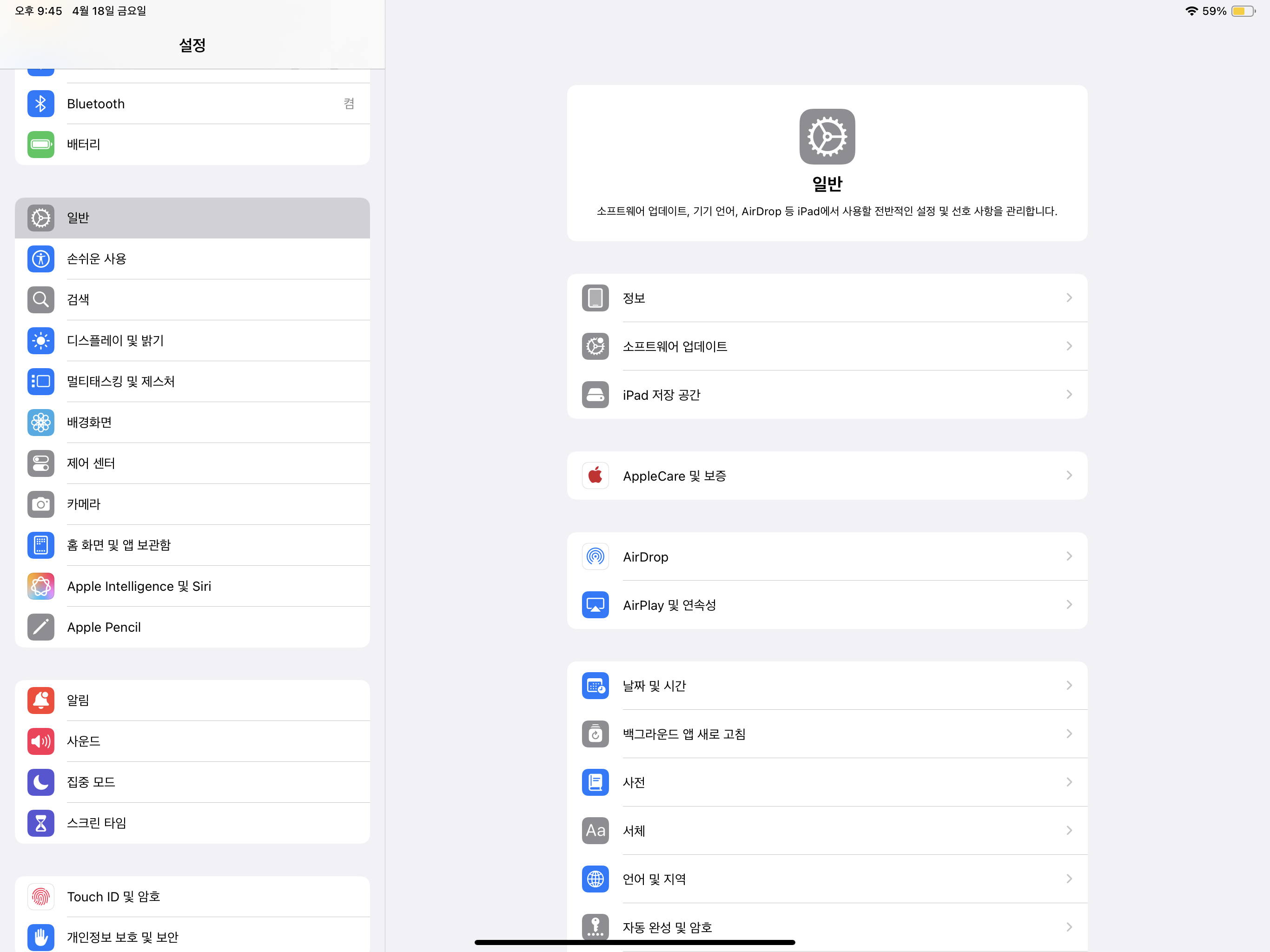Open 사전 via its chevron

1069,781
